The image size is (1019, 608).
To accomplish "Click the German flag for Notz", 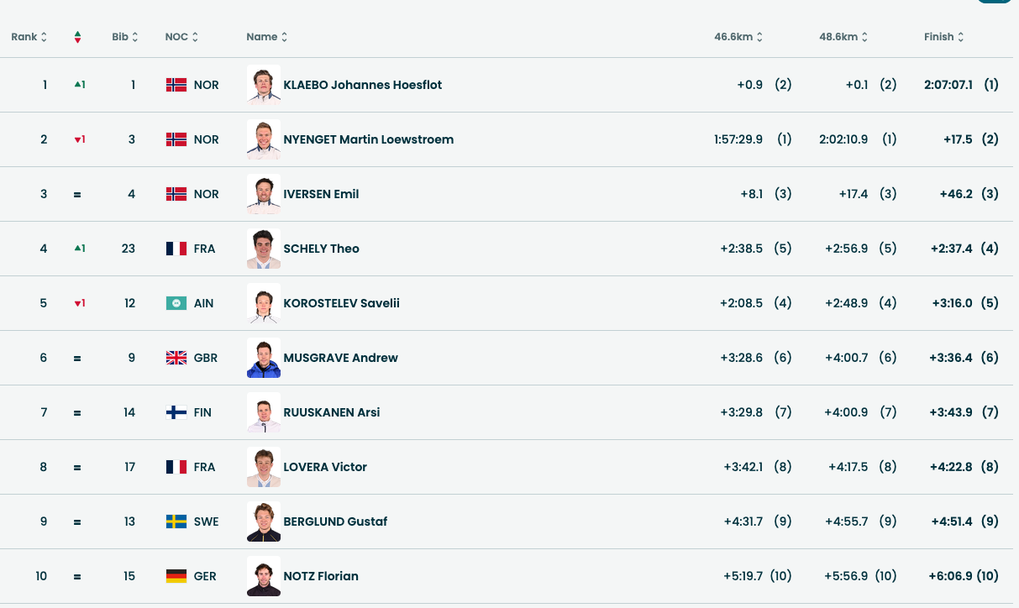I will [176, 576].
